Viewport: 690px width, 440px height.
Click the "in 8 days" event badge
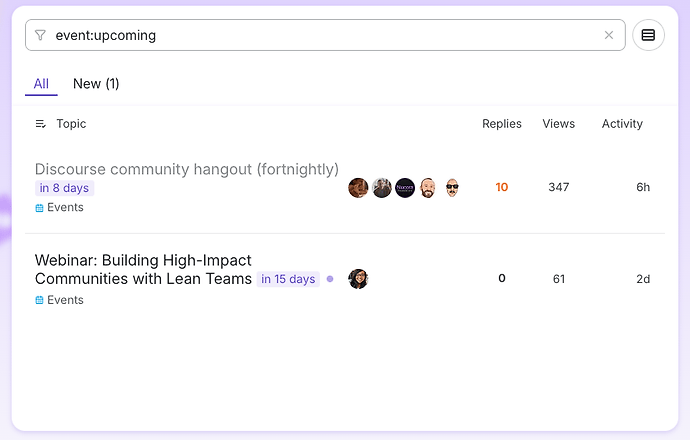pos(64,188)
